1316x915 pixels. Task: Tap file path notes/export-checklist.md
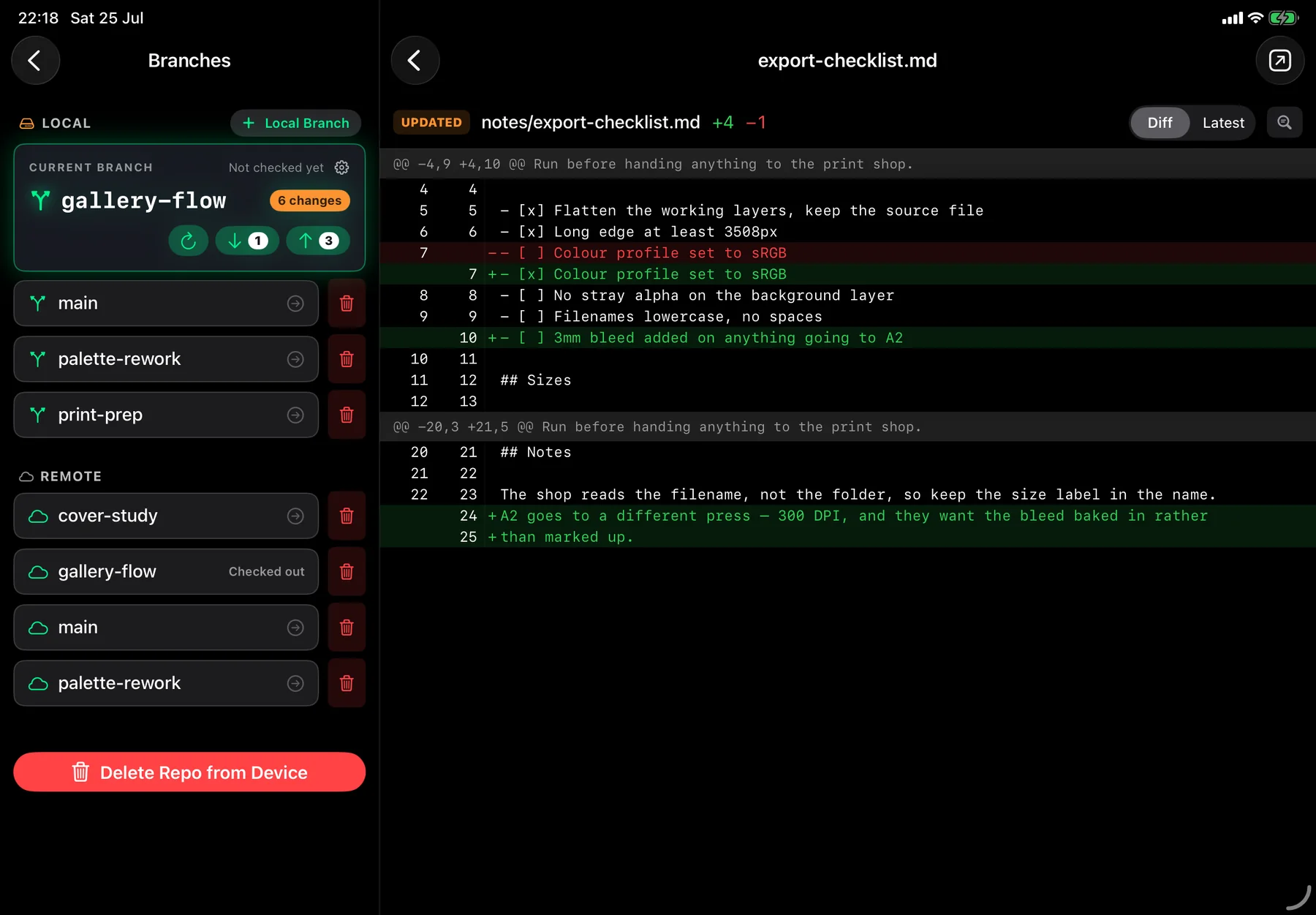click(x=590, y=122)
